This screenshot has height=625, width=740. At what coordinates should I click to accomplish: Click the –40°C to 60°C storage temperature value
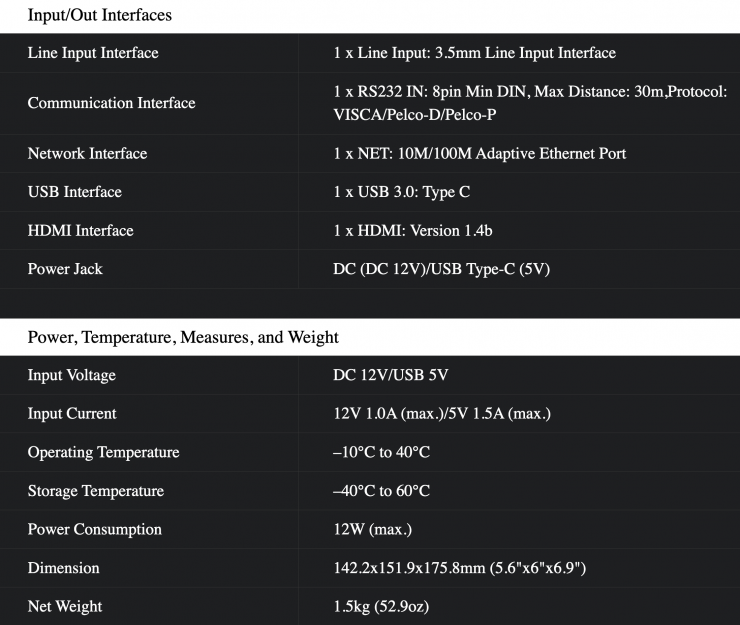pos(381,491)
